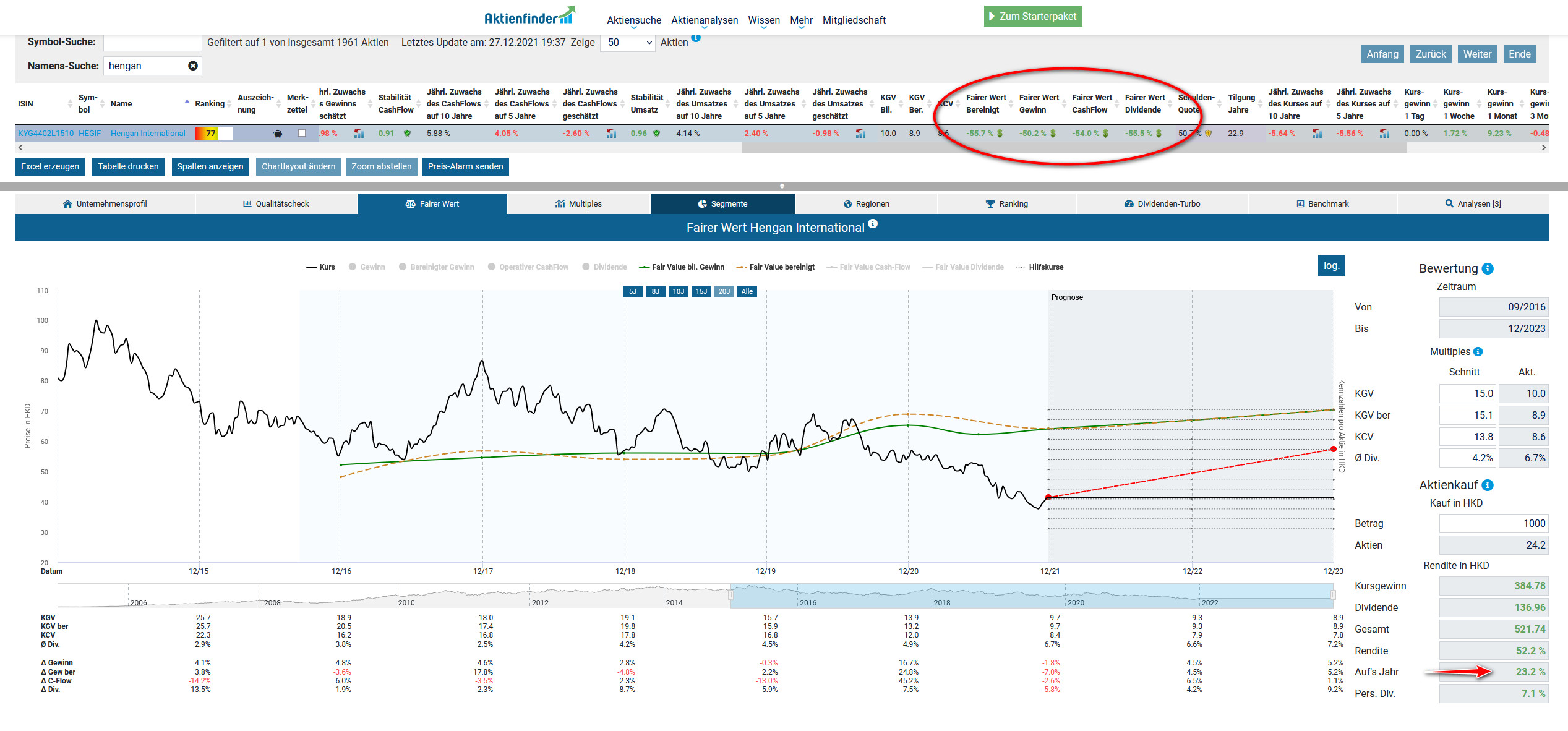
Task: Click shield icon next to 0.91 stability
Action: pos(407,134)
